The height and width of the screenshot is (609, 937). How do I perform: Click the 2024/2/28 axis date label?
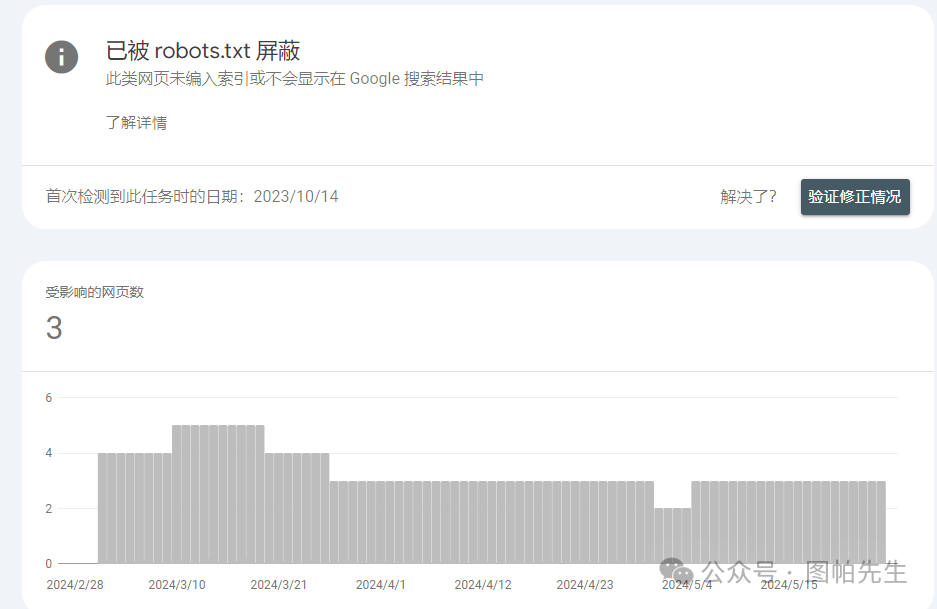pyautogui.click(x=75, y=584)
